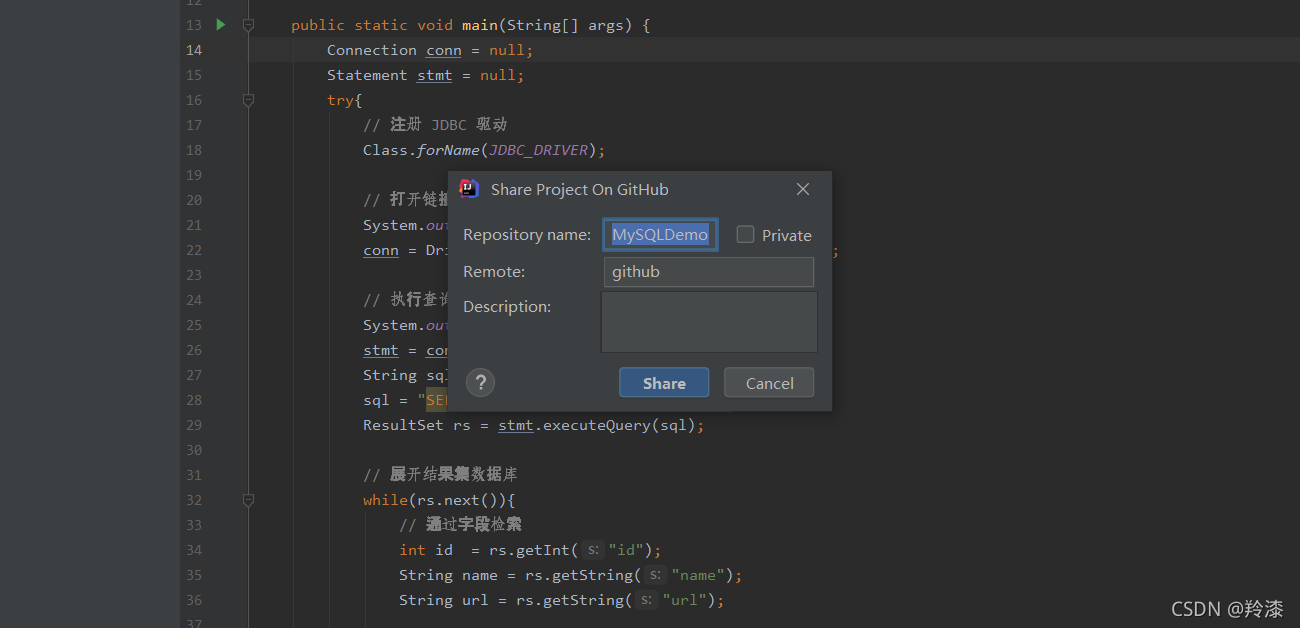
Task: Click the 'public static void main' declaration
Action: [x=471, y=25]
